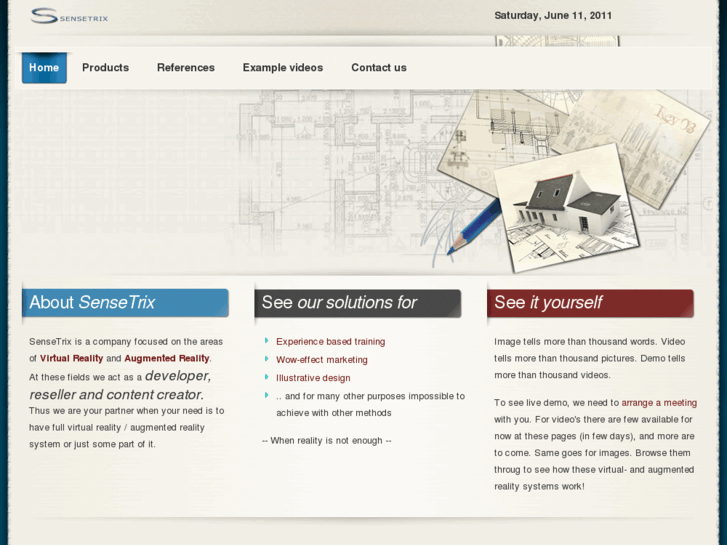Click the arrange a meeting link
Screen dimensions: 727x545
point(659,403)
